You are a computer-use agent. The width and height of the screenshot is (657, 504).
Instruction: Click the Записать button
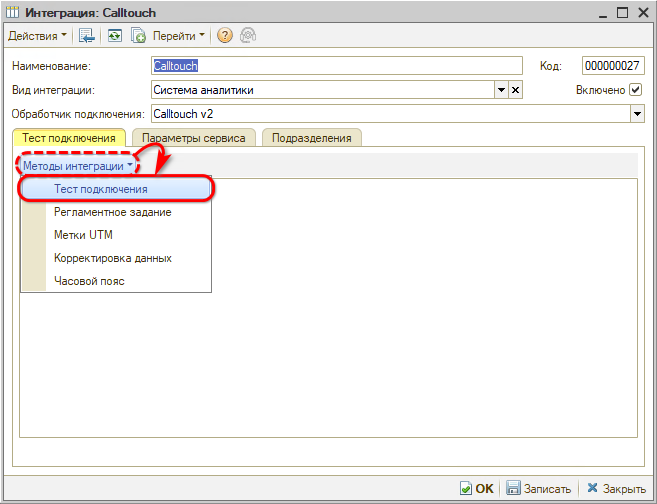pos(539,488)
